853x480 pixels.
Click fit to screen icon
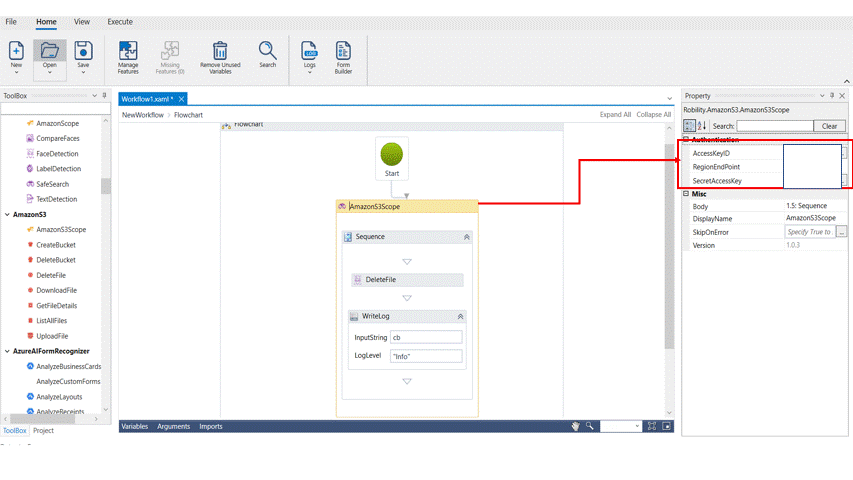(x=651, y=426)
